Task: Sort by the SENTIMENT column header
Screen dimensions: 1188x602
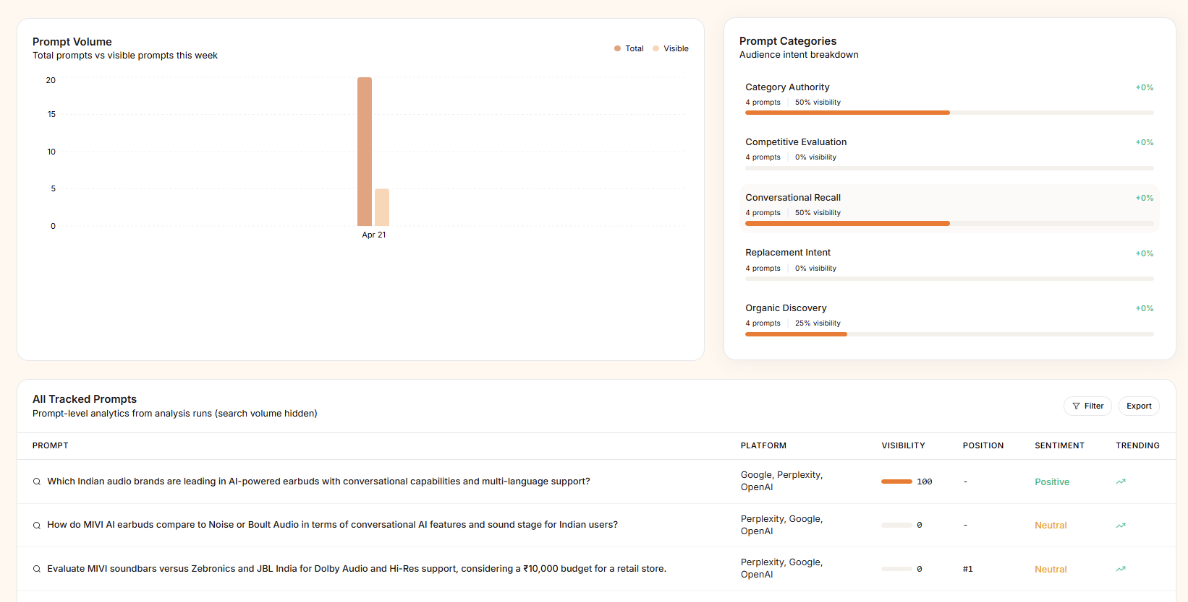Action: (x=1059, y=445)
